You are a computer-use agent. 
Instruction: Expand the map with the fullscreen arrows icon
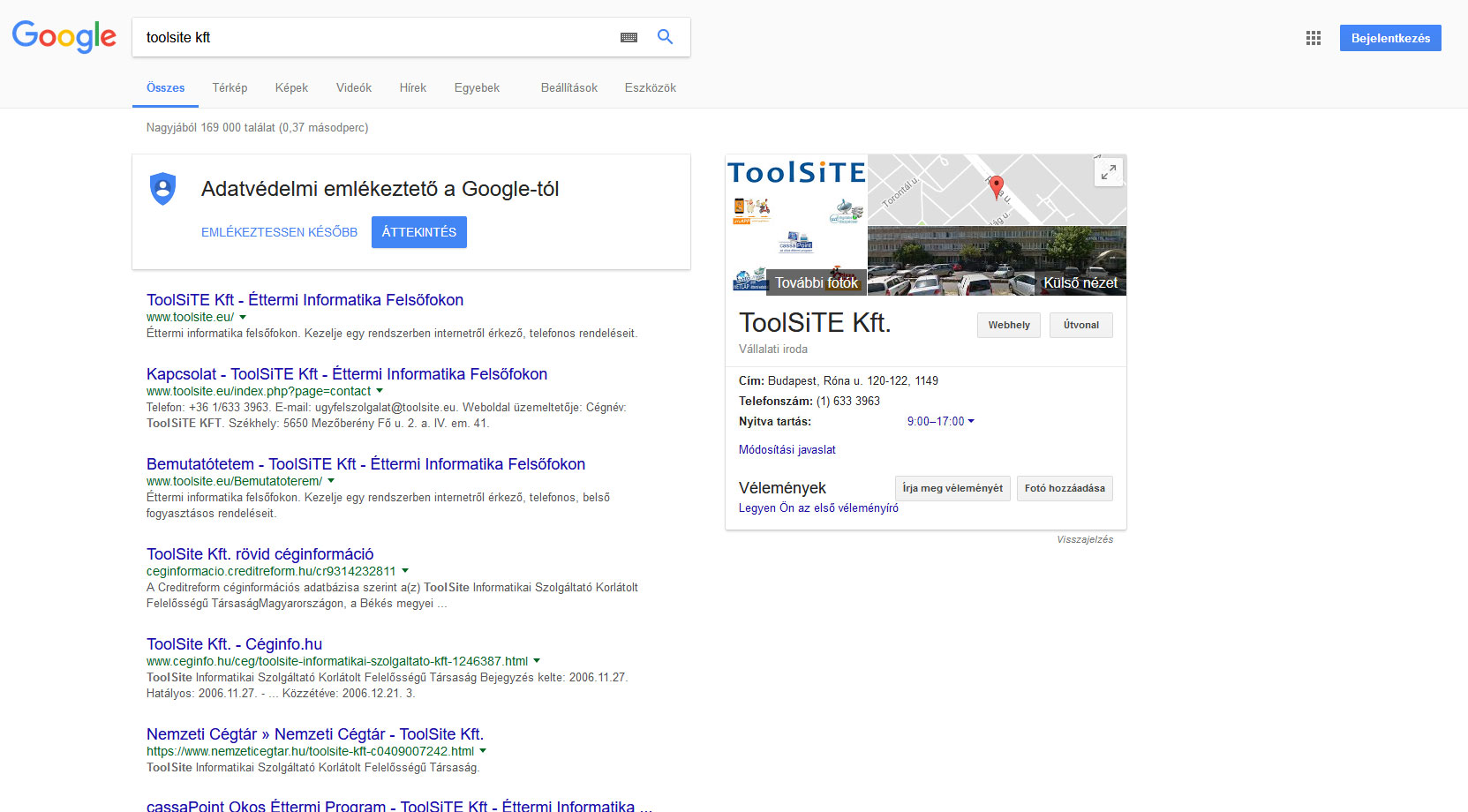pyautogui.click(x=1109, y=171)
